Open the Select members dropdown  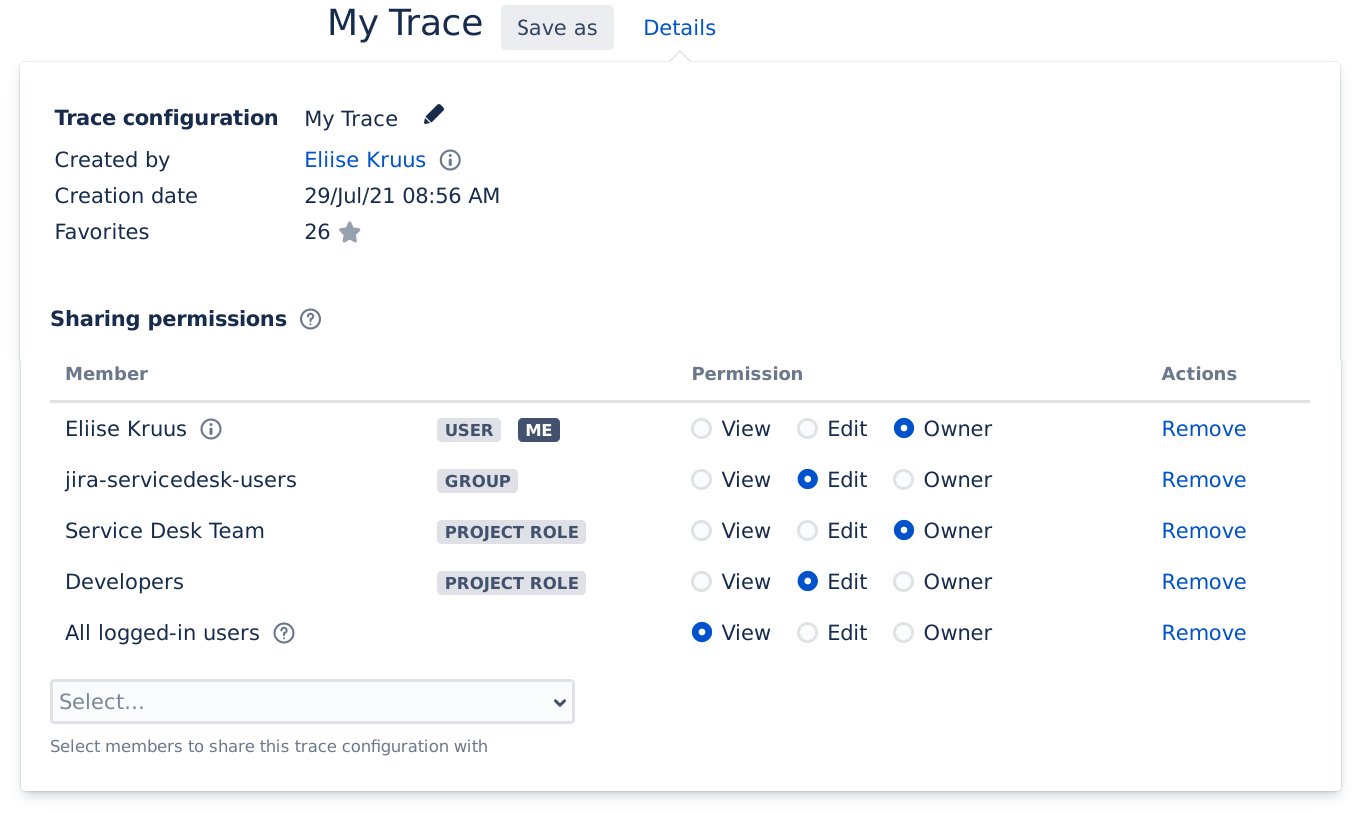coord(312,702)
